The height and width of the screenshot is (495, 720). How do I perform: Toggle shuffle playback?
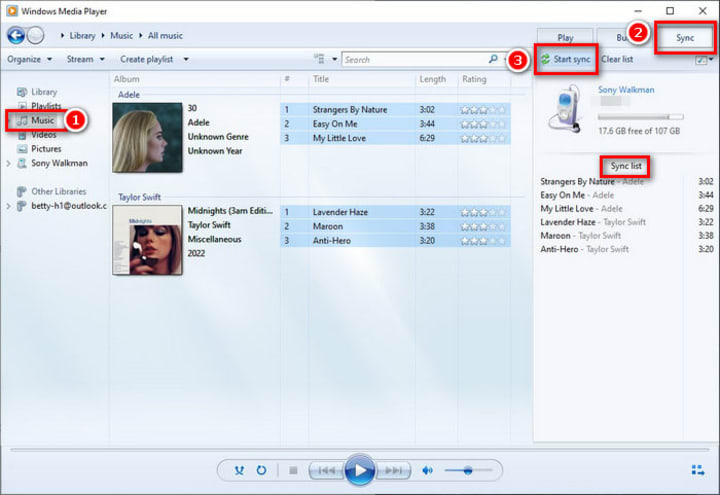[x=239, y=471]
